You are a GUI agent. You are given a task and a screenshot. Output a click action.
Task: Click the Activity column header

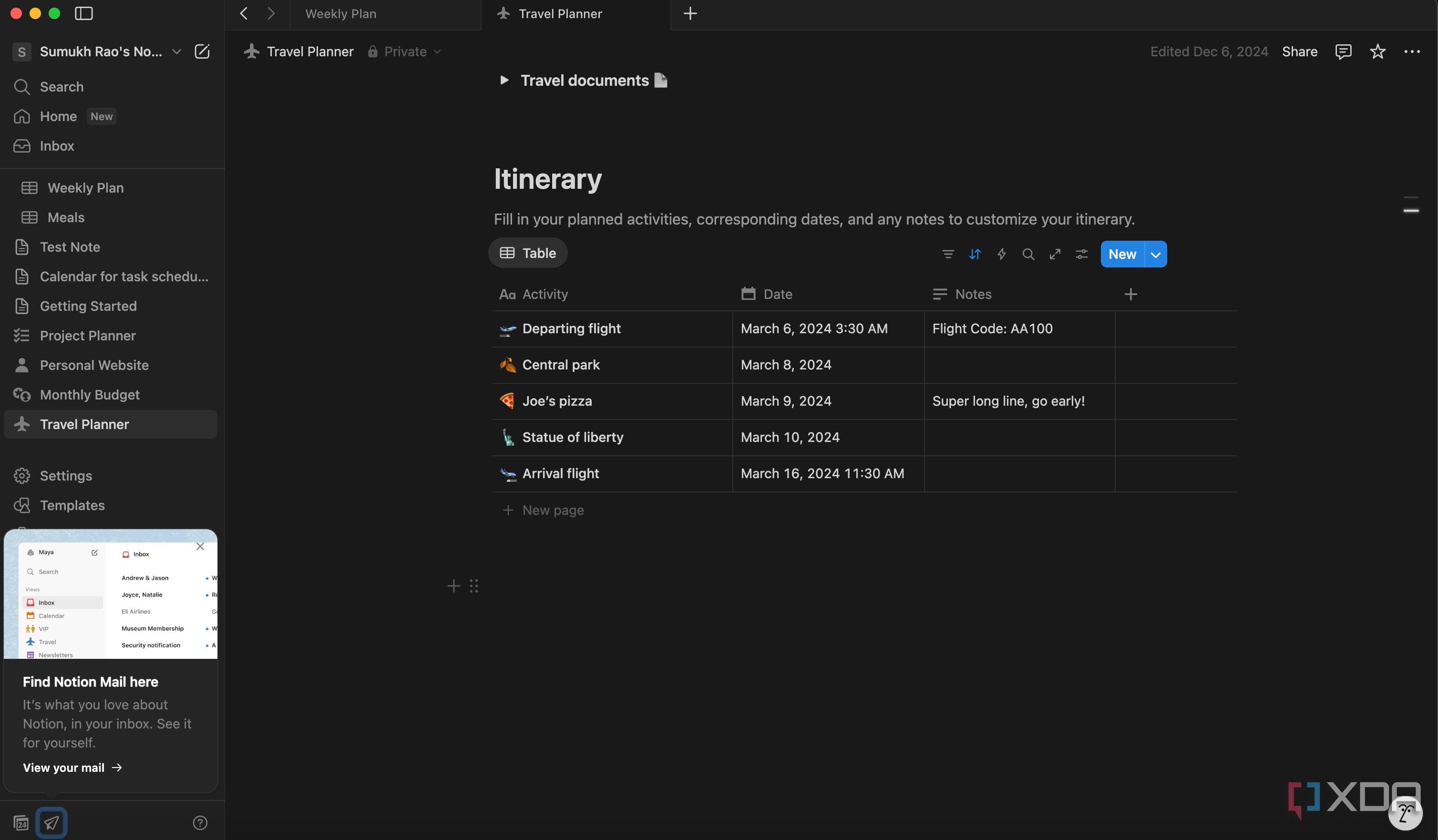click(x=612, y=295)
